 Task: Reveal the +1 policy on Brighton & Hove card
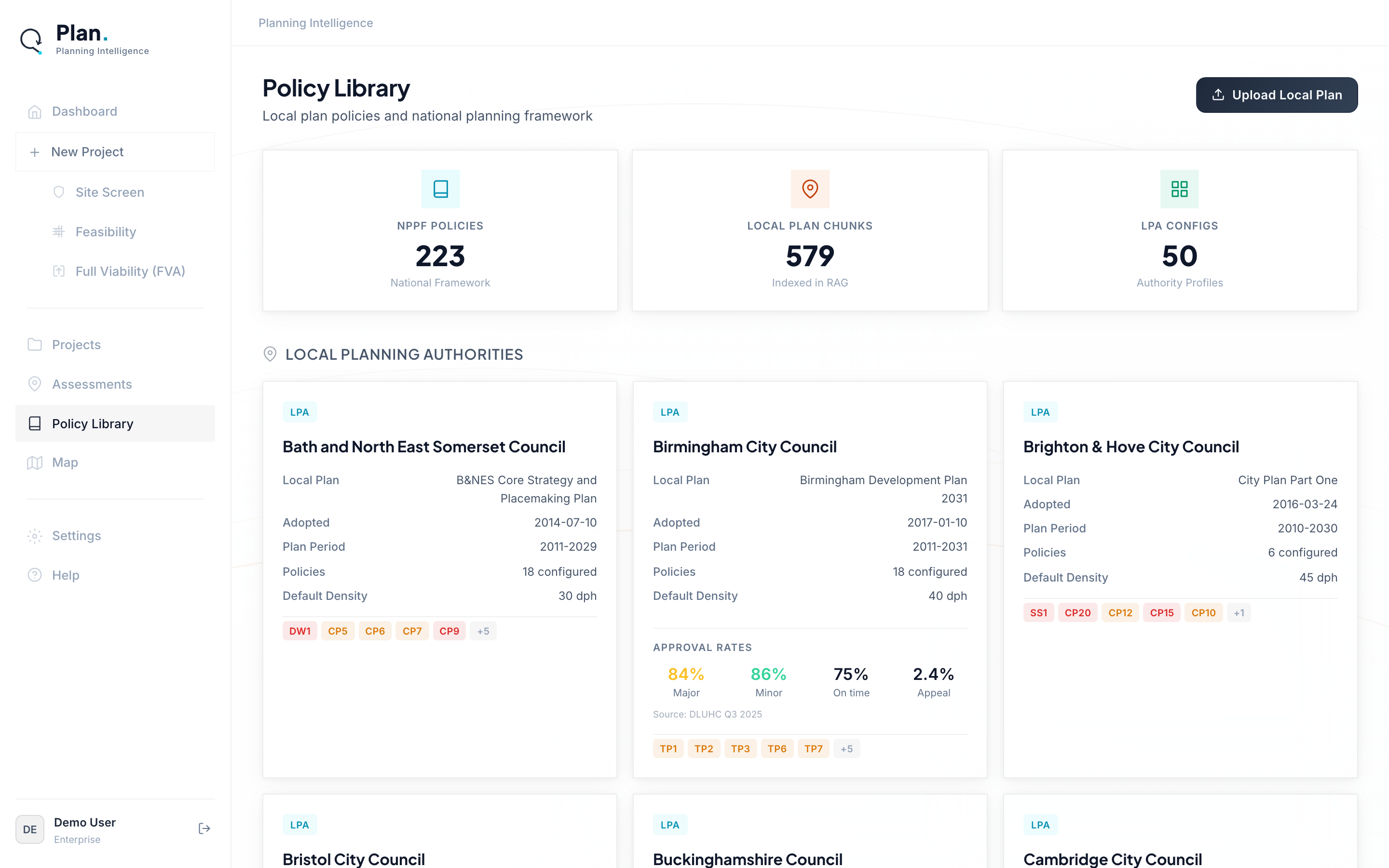point(1239,612)
